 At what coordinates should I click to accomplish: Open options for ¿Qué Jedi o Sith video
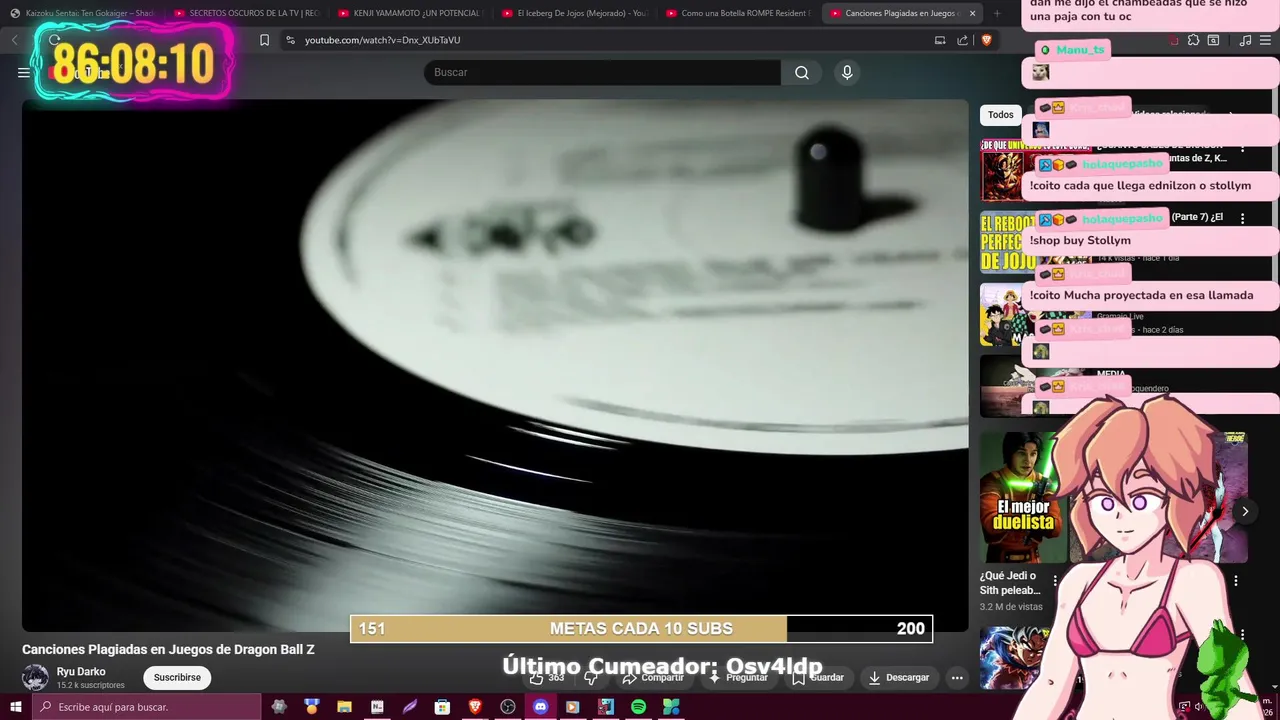1055,580
